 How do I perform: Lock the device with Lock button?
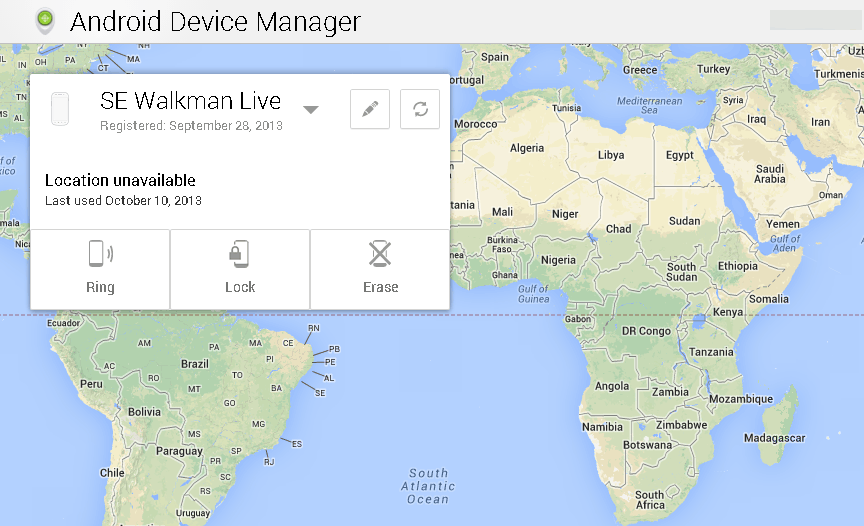(x=240, y=269)
